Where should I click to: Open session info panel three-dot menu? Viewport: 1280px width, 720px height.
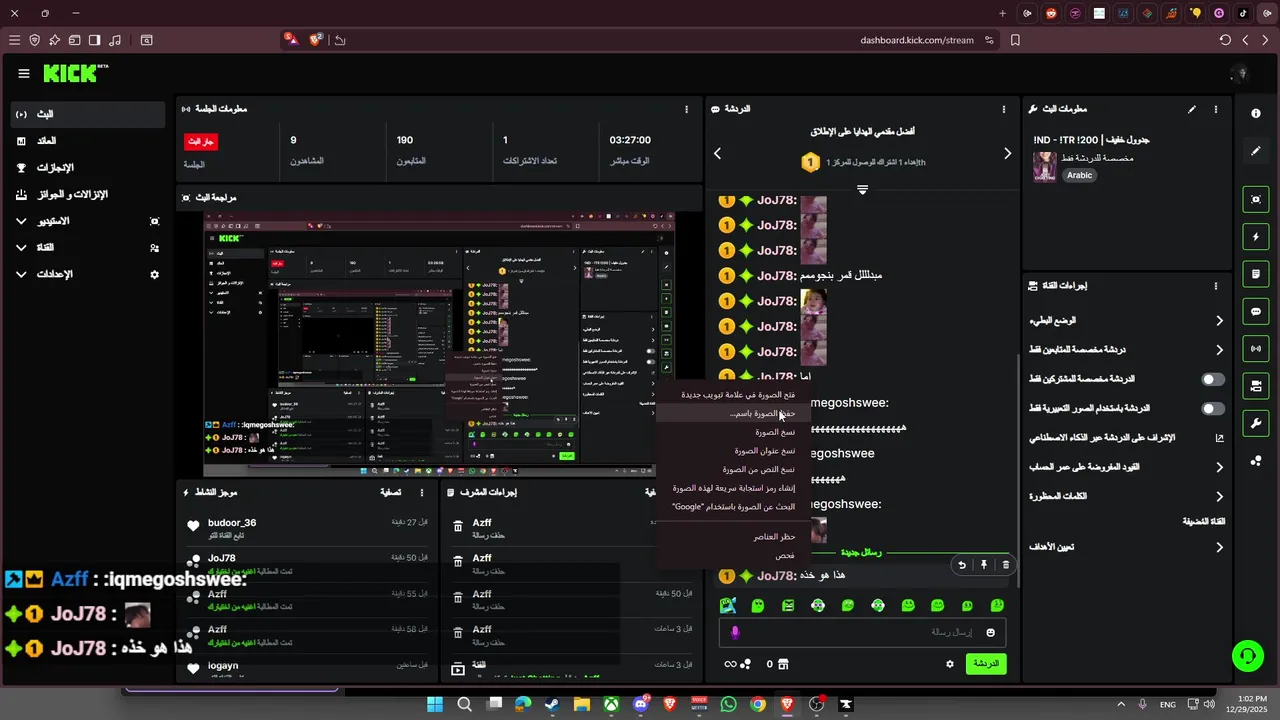click(x=686, y=109)
